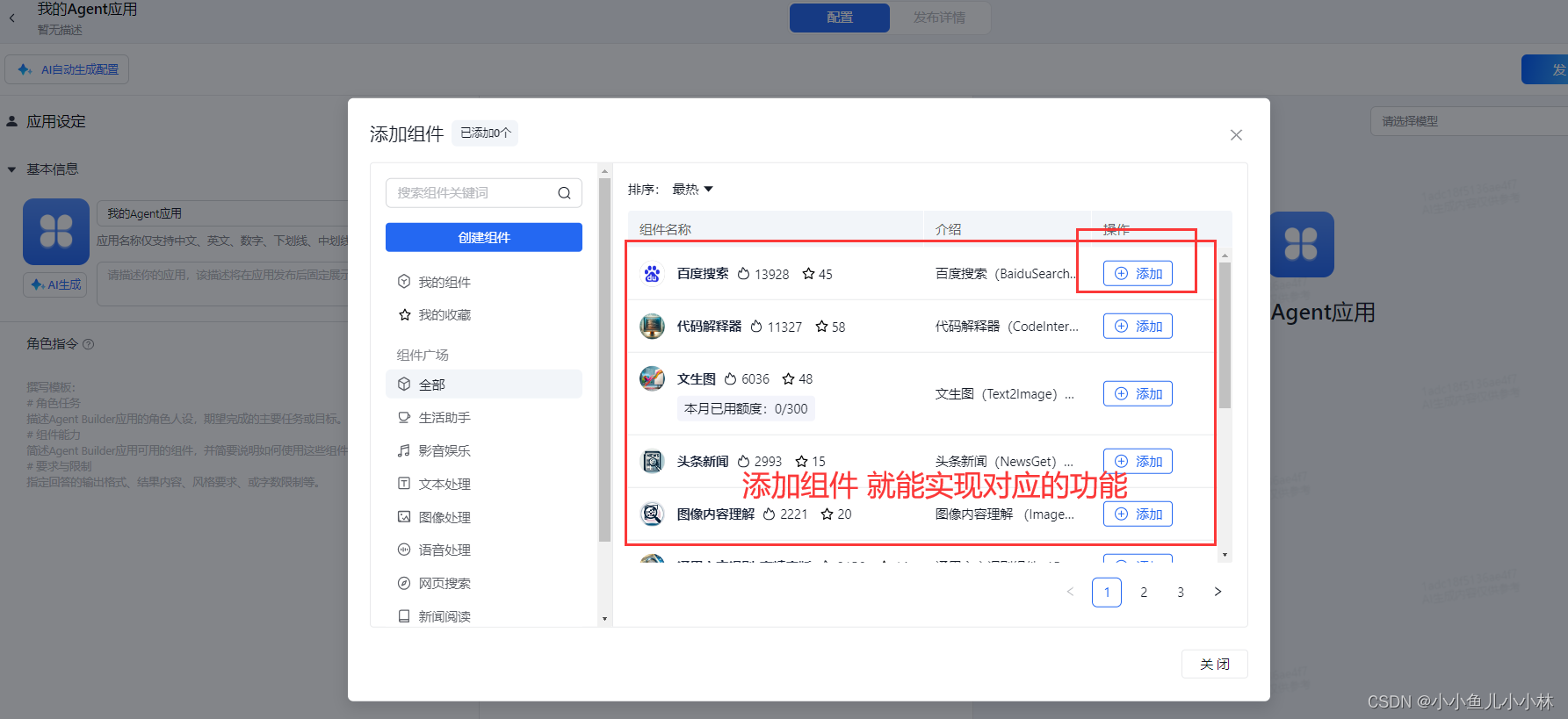1568x719 pixels.
Task: Click the star icon beside code interpreter 58
Action: pyautogui.click(x=821, y=327)
